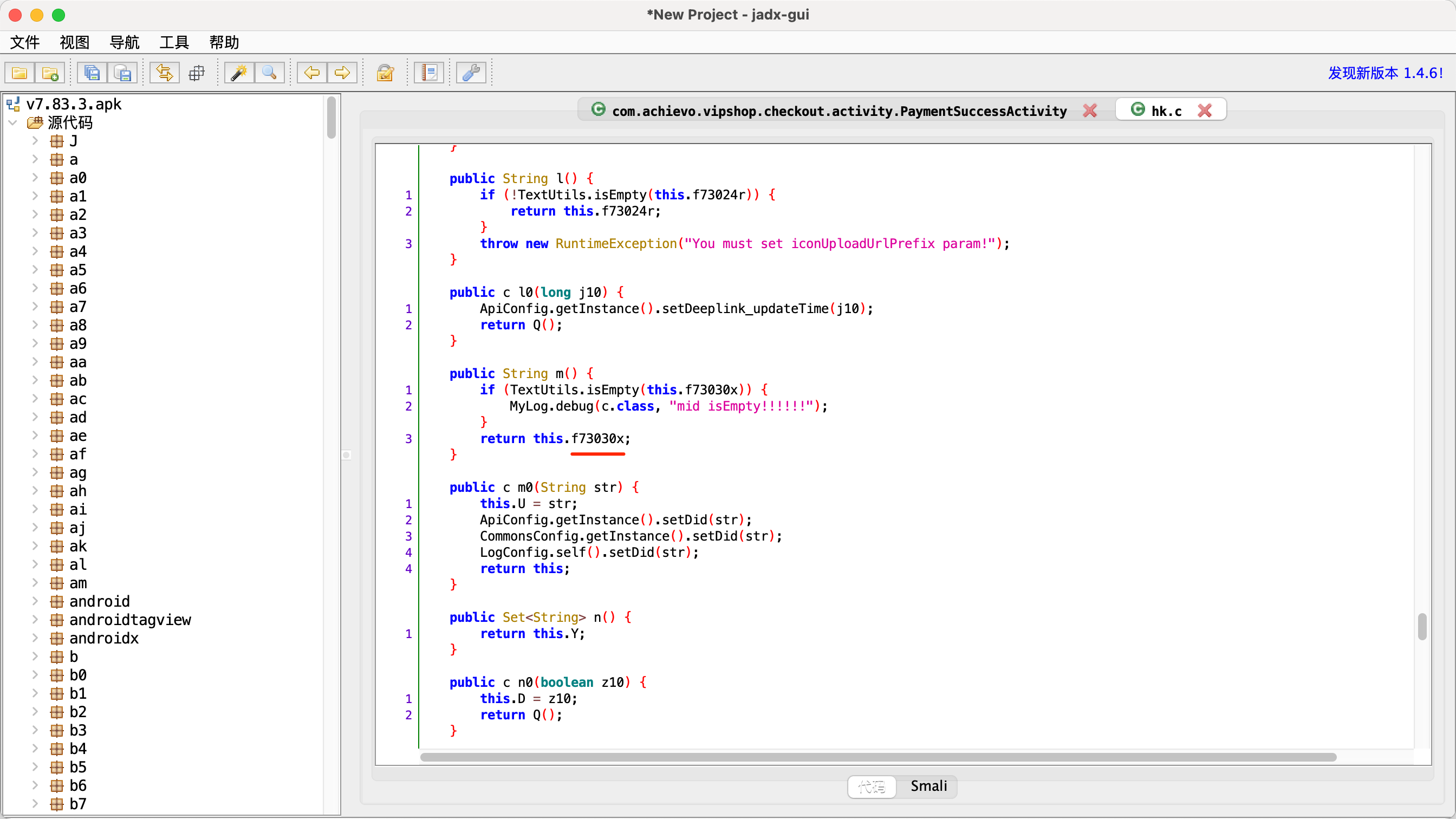This screenshot has width=1456, height=819.
Task: Switch to the PaymentSuccessActivity tab
Action: (x=839, y=111)
